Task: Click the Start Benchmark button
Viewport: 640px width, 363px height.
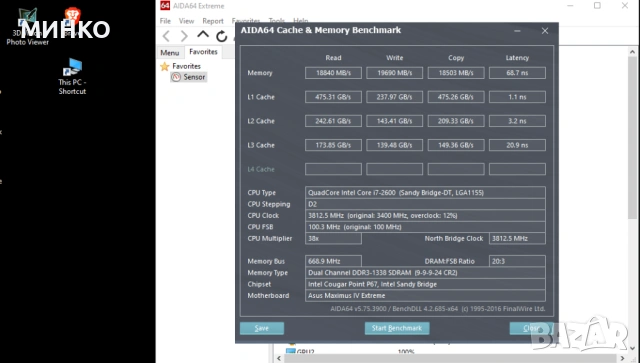Action: (397, 328)
